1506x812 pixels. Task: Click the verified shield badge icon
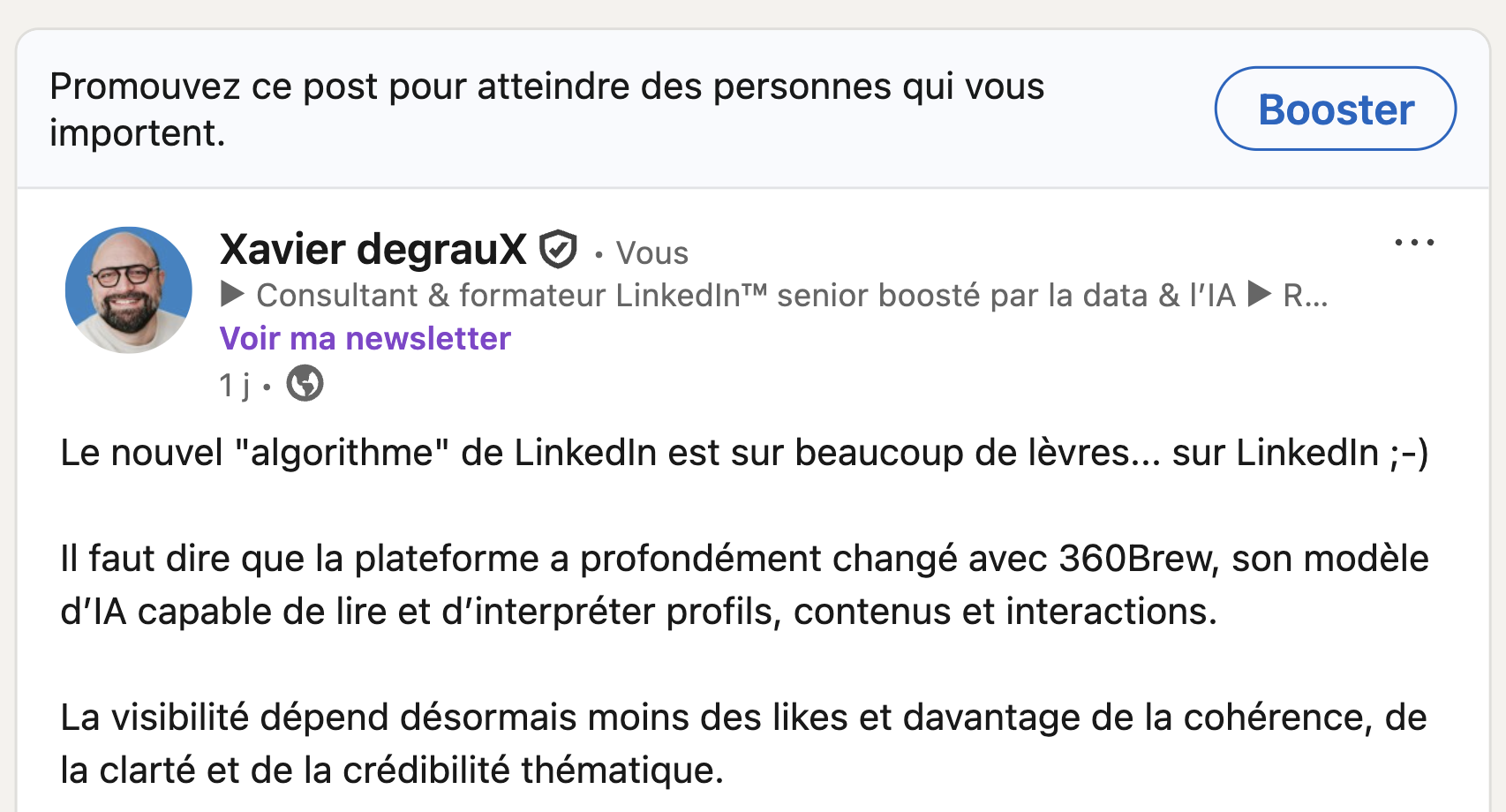pos(558,250)
